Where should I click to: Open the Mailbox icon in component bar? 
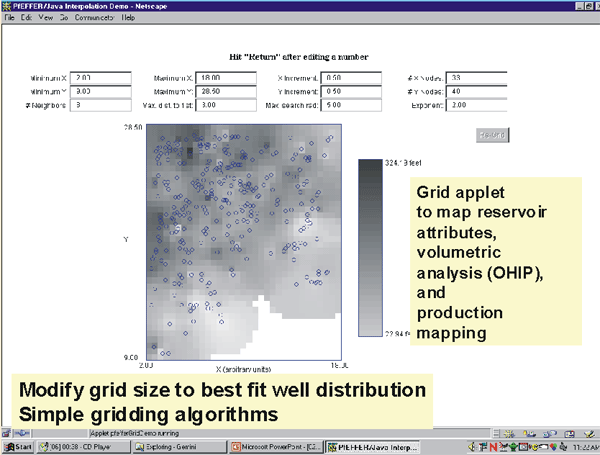click(x=529, y=434)
